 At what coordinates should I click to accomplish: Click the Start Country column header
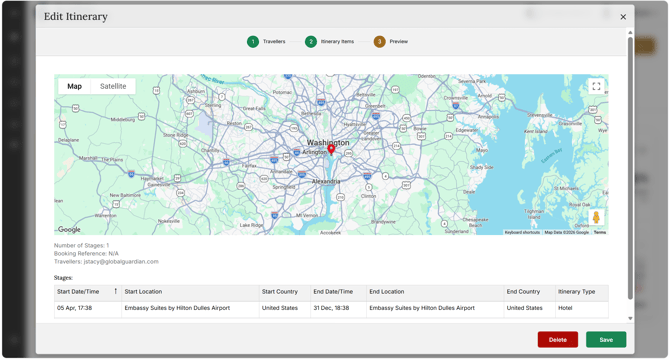point(285,292)
